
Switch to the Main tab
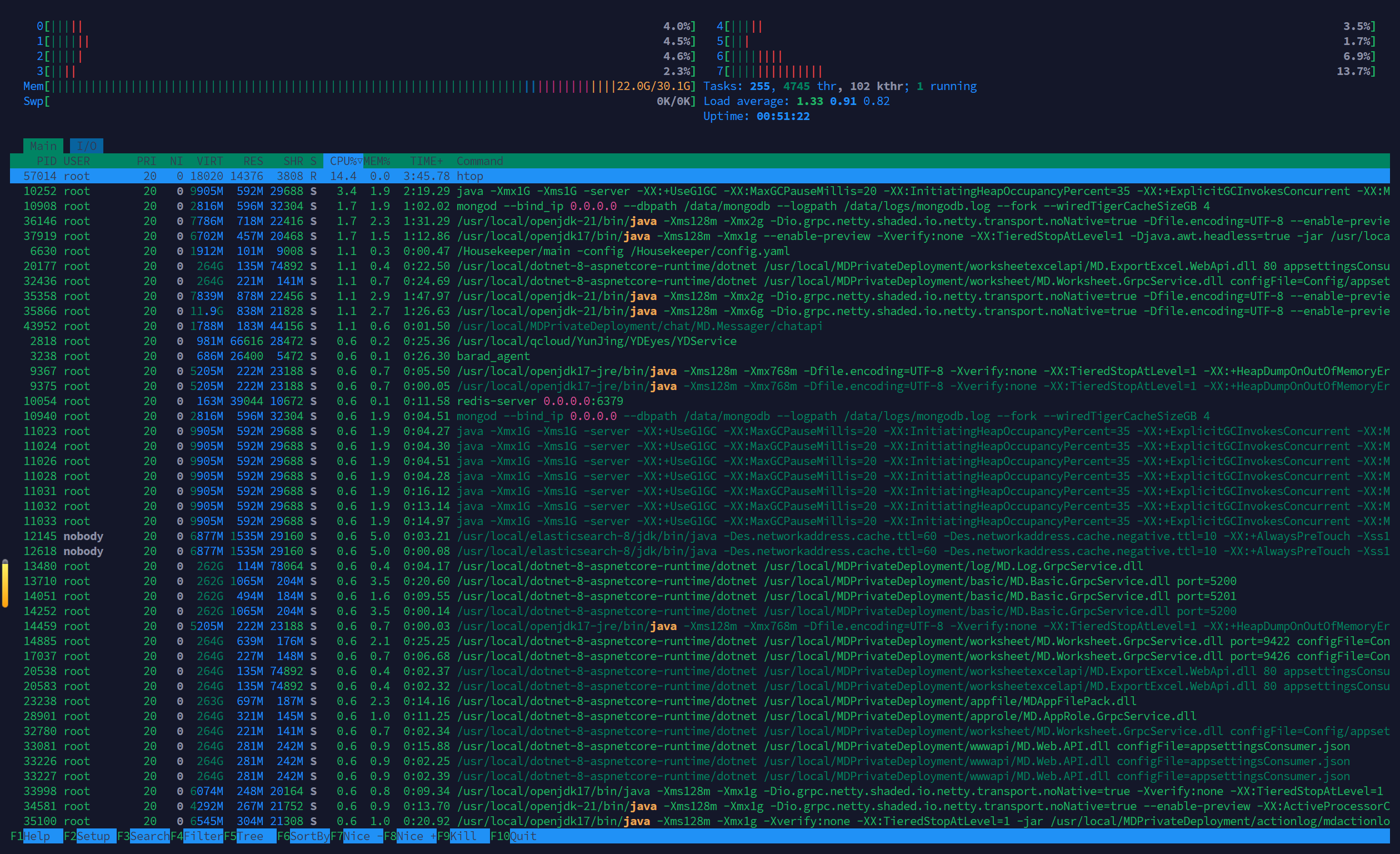[43, 146]
